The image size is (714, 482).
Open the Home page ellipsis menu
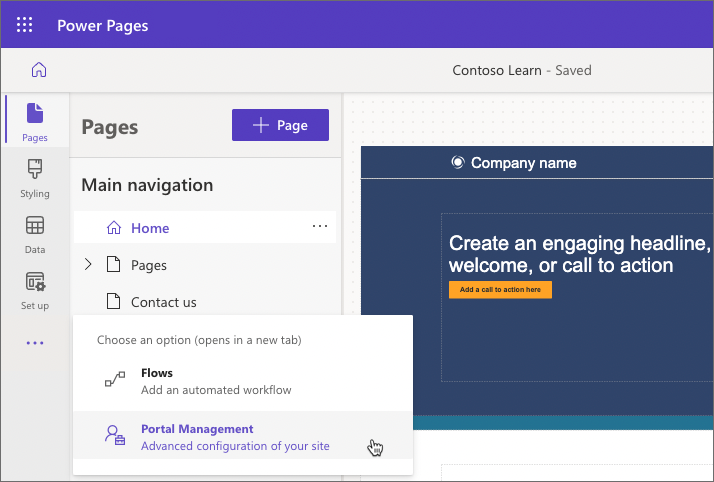320,226
